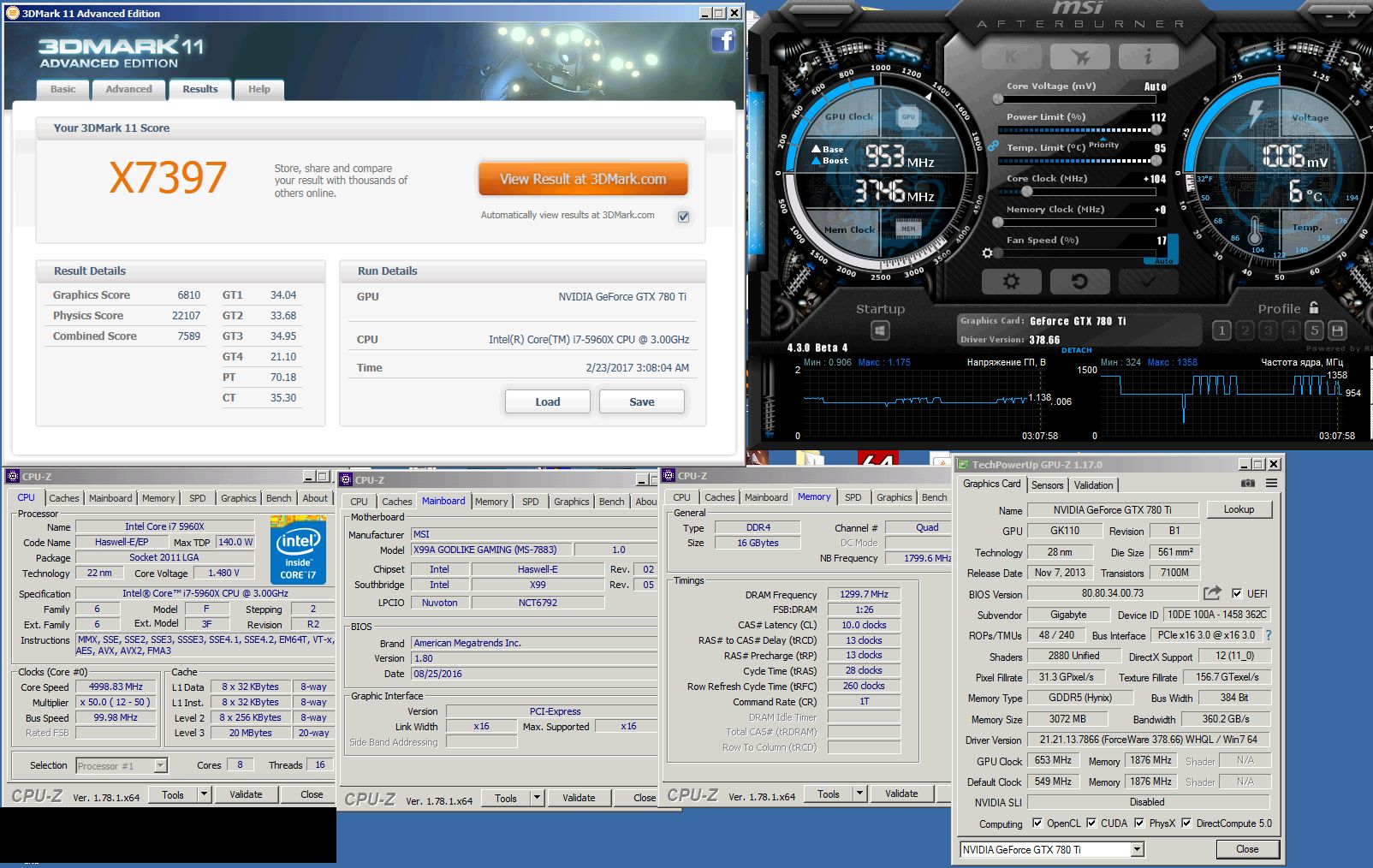
Task: Adjust the Temp. Limit slider handle
Action: click(x=1156, y=161)
